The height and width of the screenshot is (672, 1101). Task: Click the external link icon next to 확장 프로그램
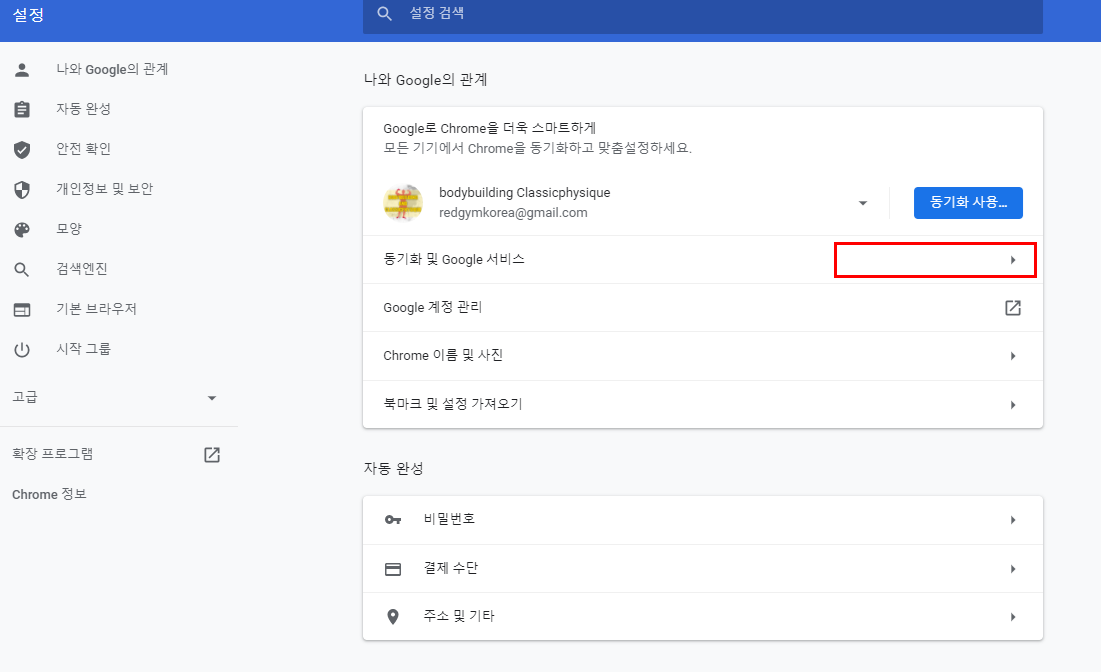coord(212,454)
